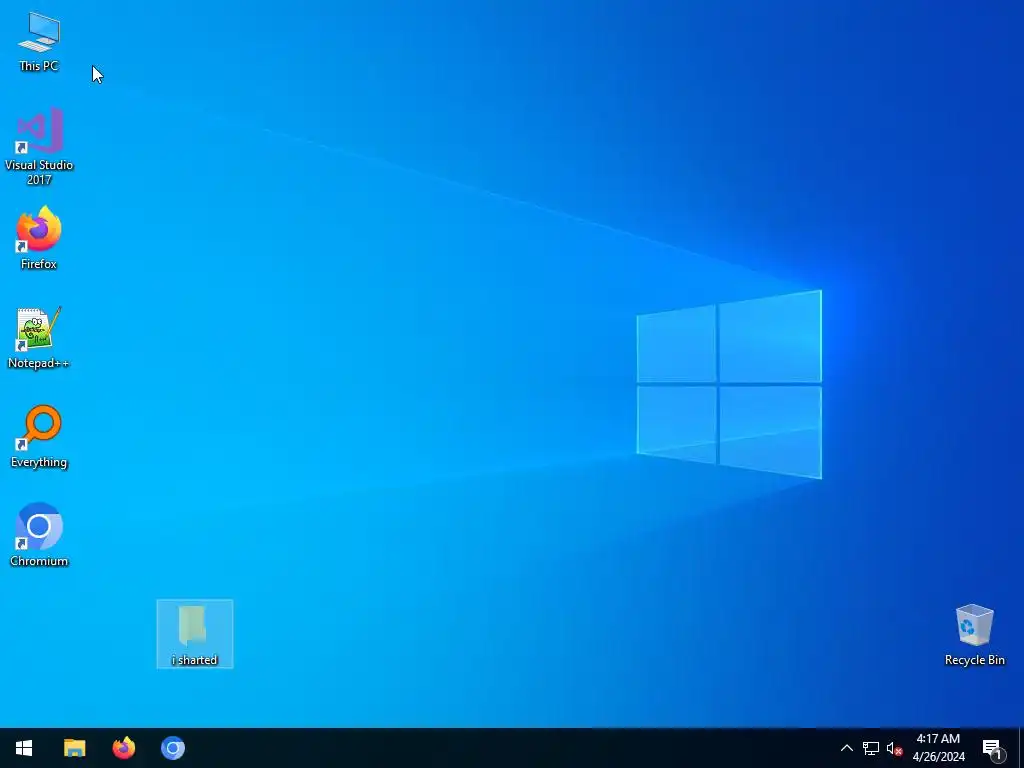Select the Everything search shortcut

(x=39, y=436)
